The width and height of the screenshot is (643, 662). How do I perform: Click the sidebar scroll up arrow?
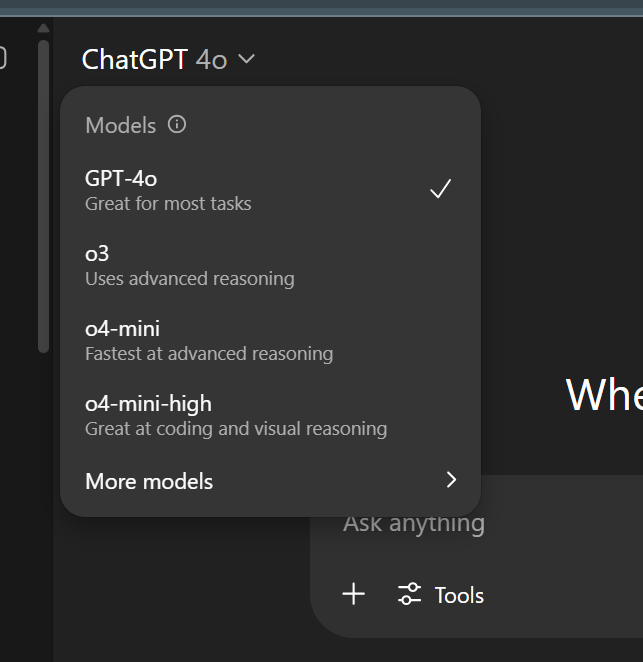43,28
